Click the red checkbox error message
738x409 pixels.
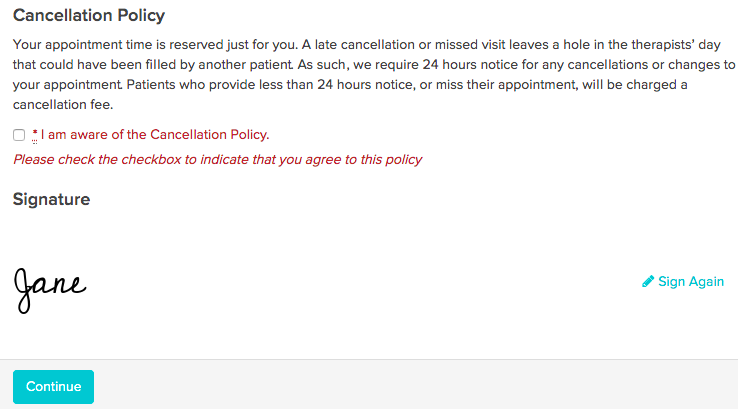coord(217,159)
